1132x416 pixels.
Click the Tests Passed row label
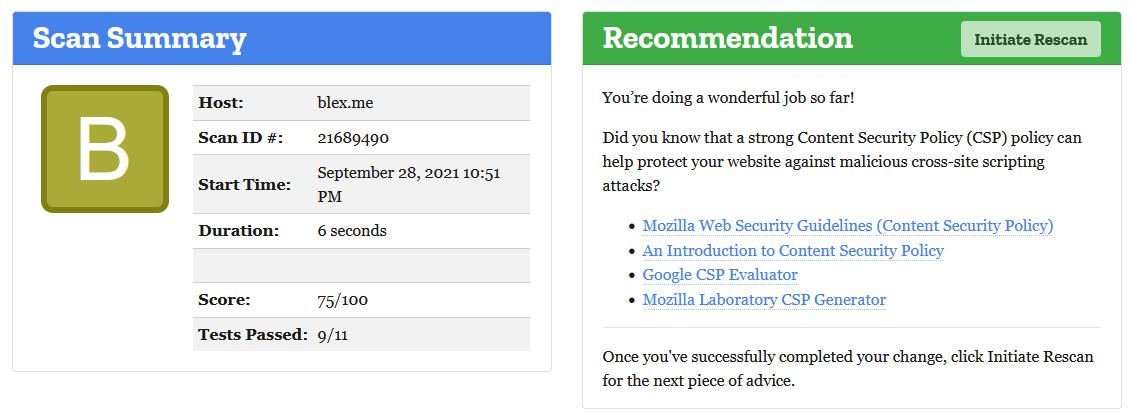click(x=252, y=335)
